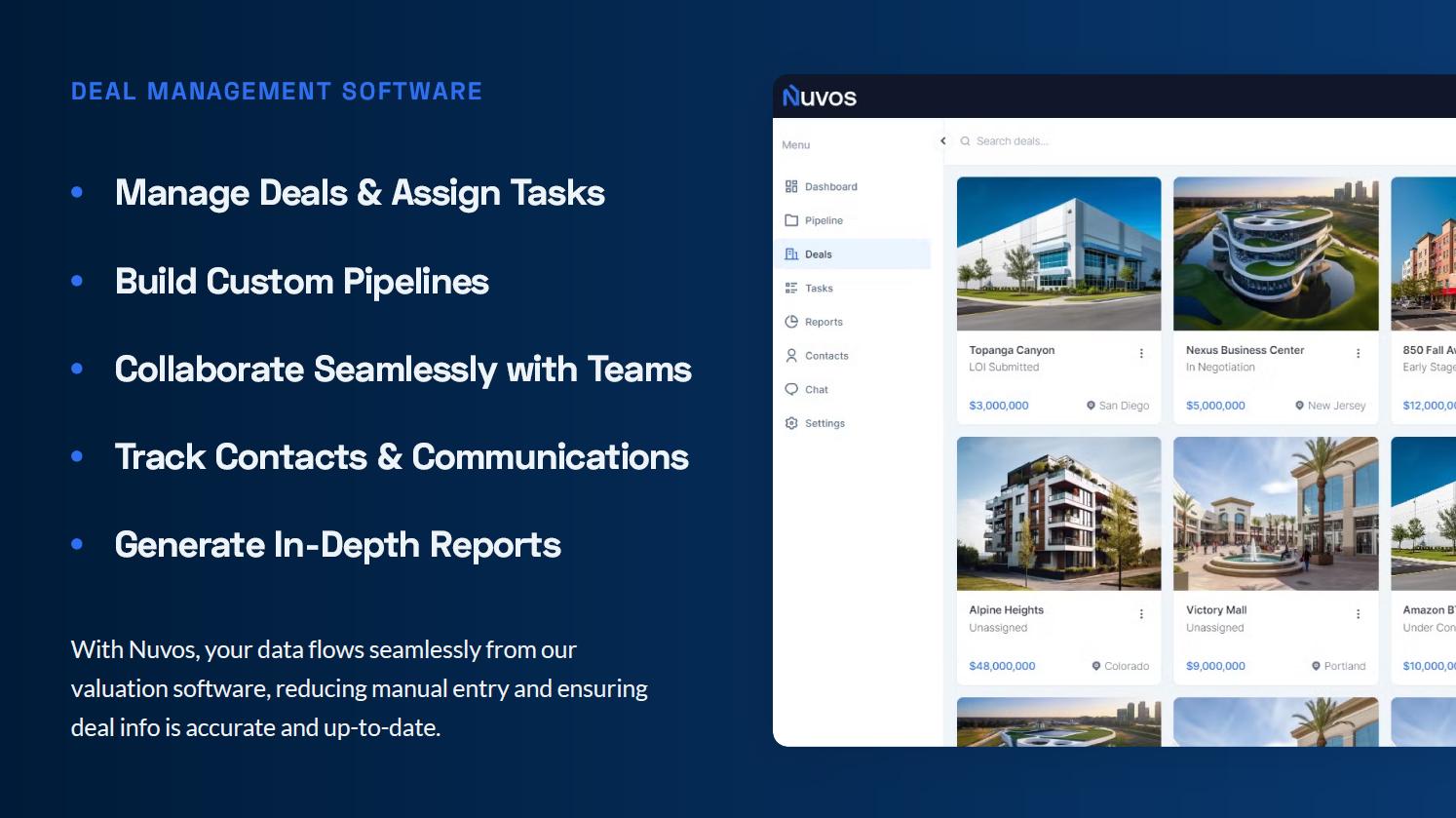
Task: Open the Dashboard icon in sidebar
Action: (791, 186)
